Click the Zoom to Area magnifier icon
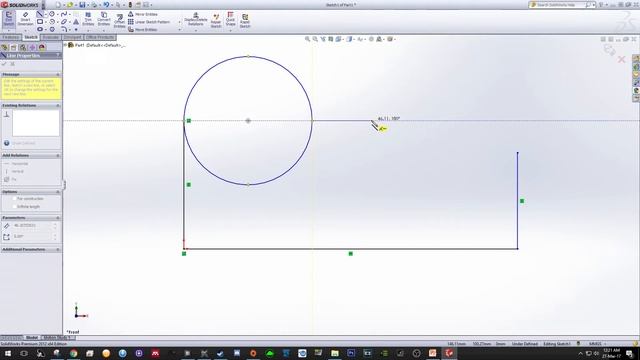The height and width of the screenshot is (360, 640). pos(315,39)
